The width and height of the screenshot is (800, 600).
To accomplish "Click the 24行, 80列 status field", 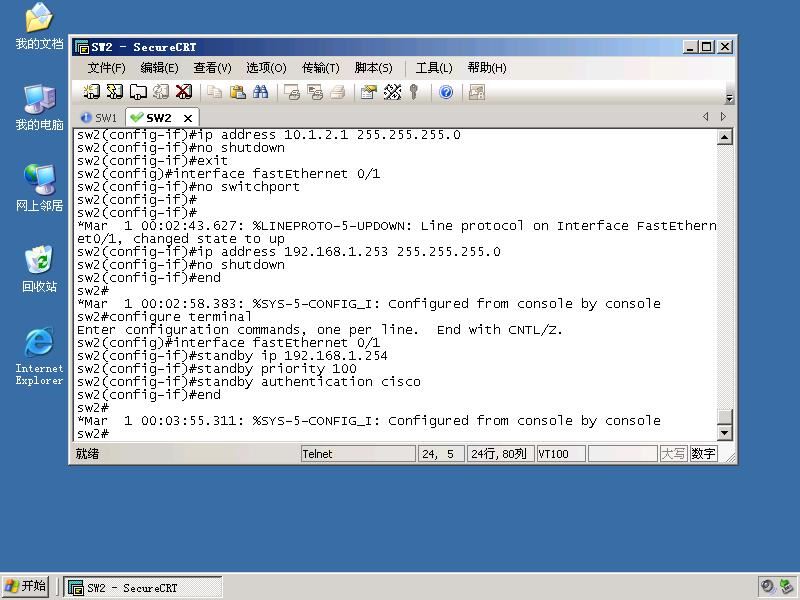I will pyautogui.click(x=500, y=454).
